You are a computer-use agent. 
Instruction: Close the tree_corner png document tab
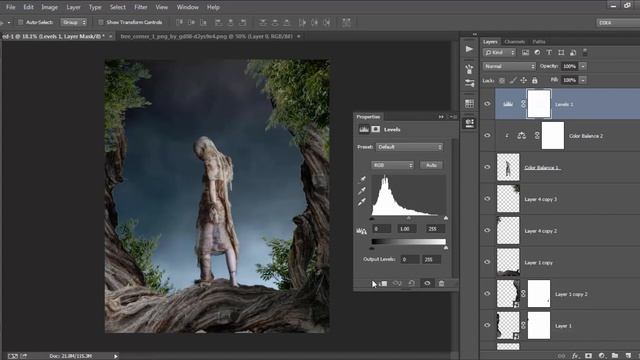pyautogui.click(x=299, y=36)
